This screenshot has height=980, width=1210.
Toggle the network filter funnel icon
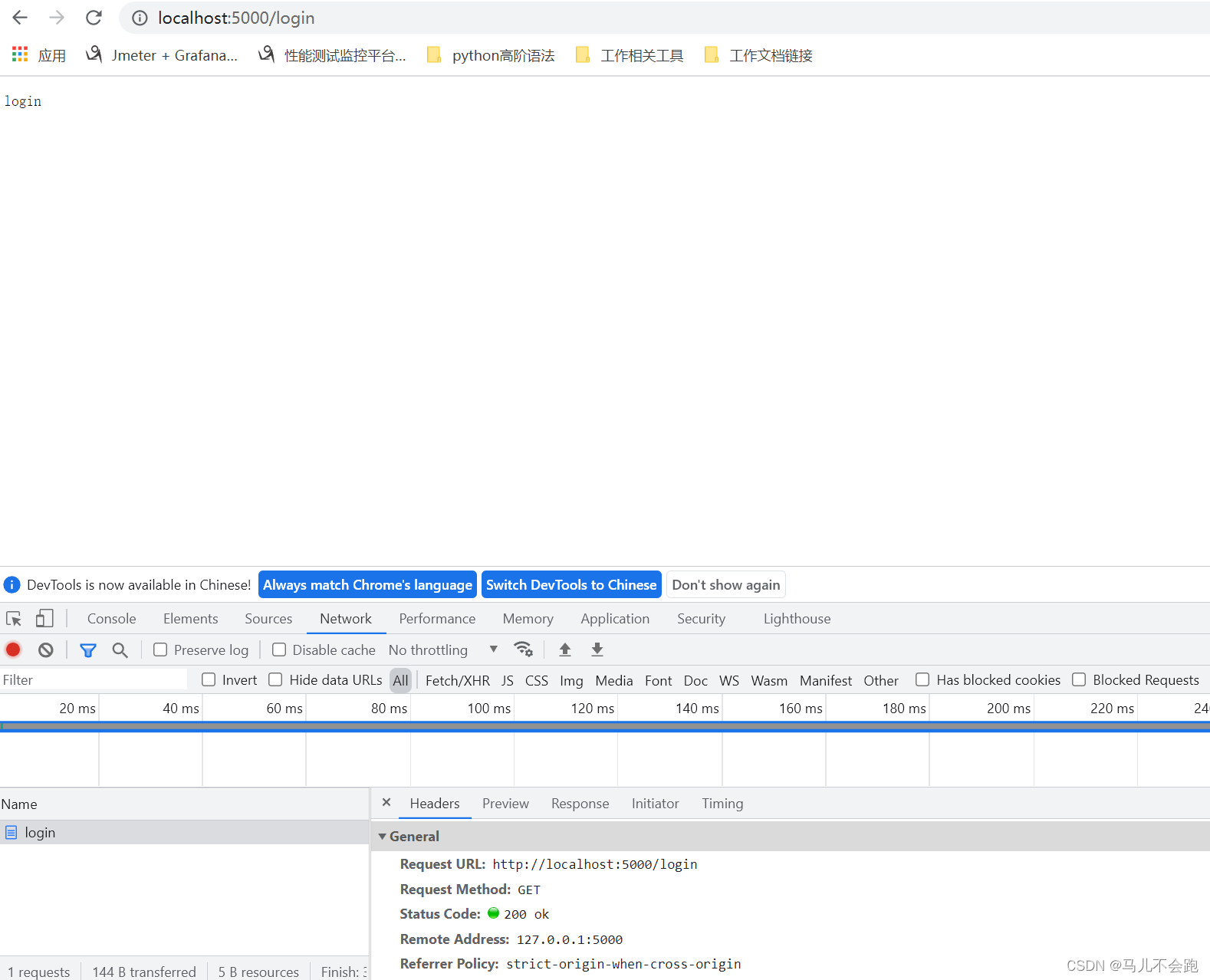[88, 650]
